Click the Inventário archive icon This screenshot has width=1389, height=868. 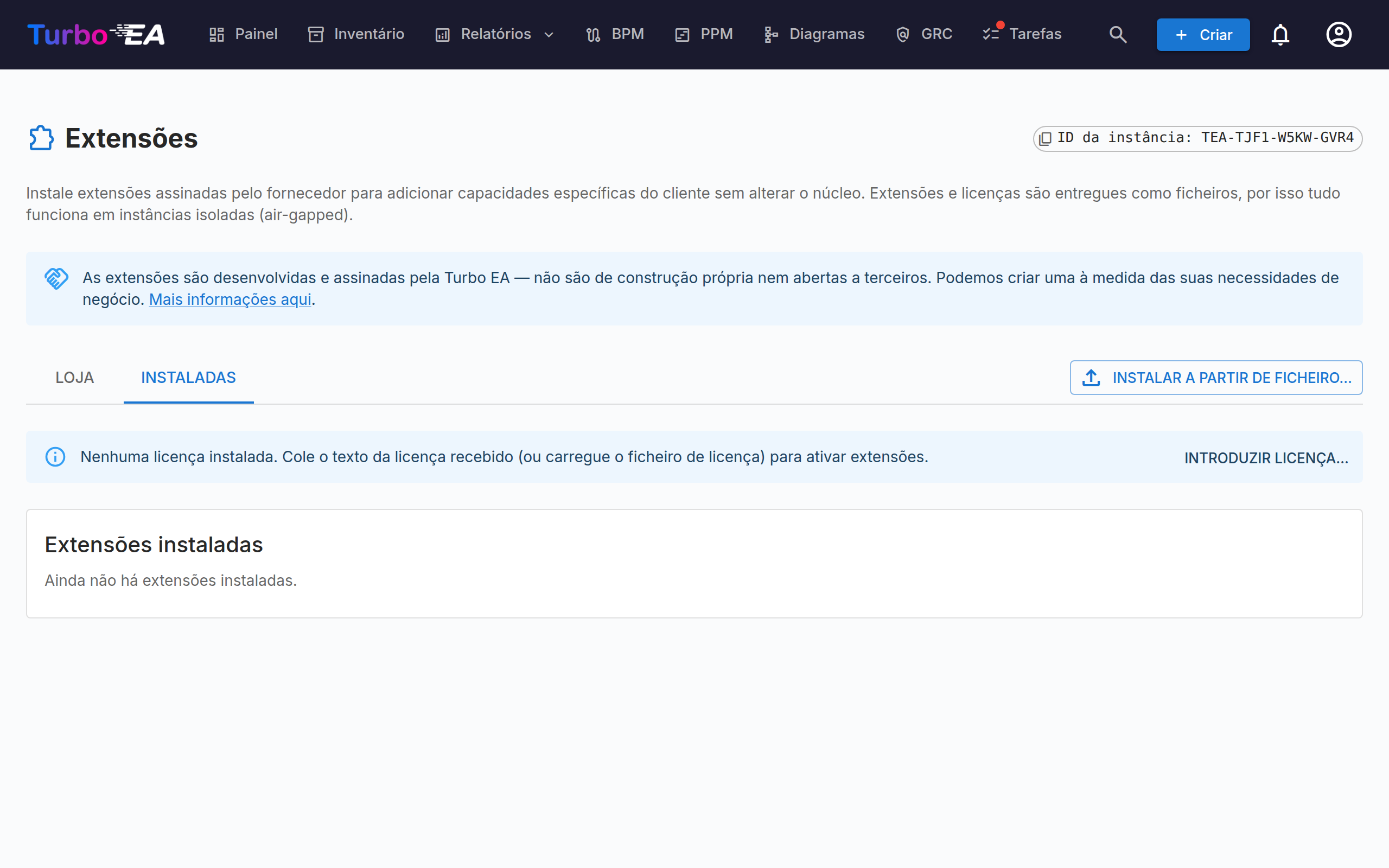pos(316,34)
